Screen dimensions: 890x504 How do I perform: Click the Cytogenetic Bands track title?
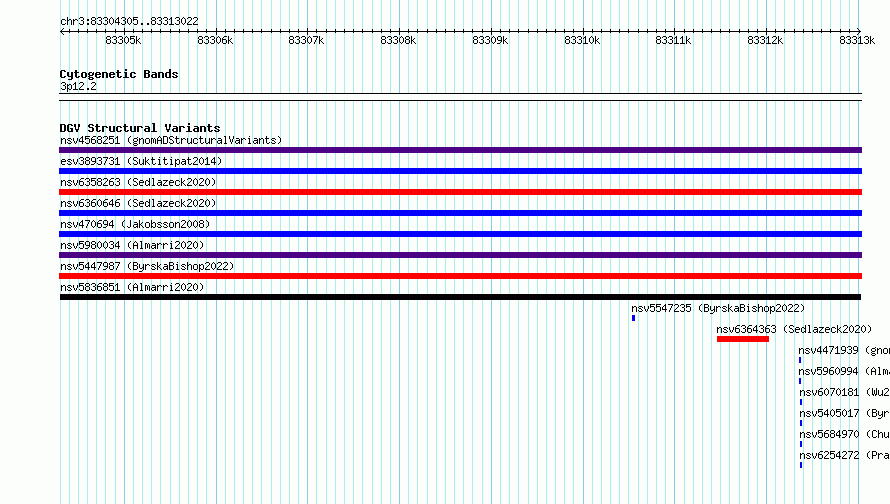tap(119, 74)
